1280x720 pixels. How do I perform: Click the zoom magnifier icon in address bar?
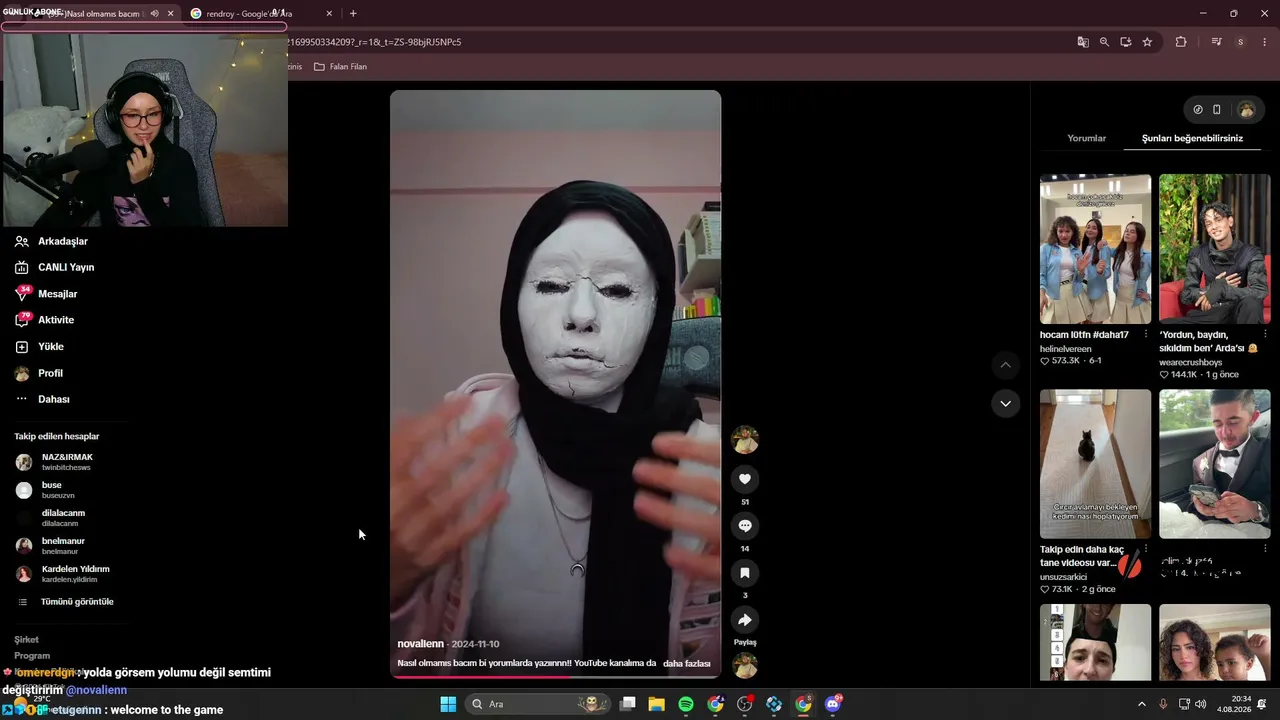pyautogui.click(x=1104, y=42)
